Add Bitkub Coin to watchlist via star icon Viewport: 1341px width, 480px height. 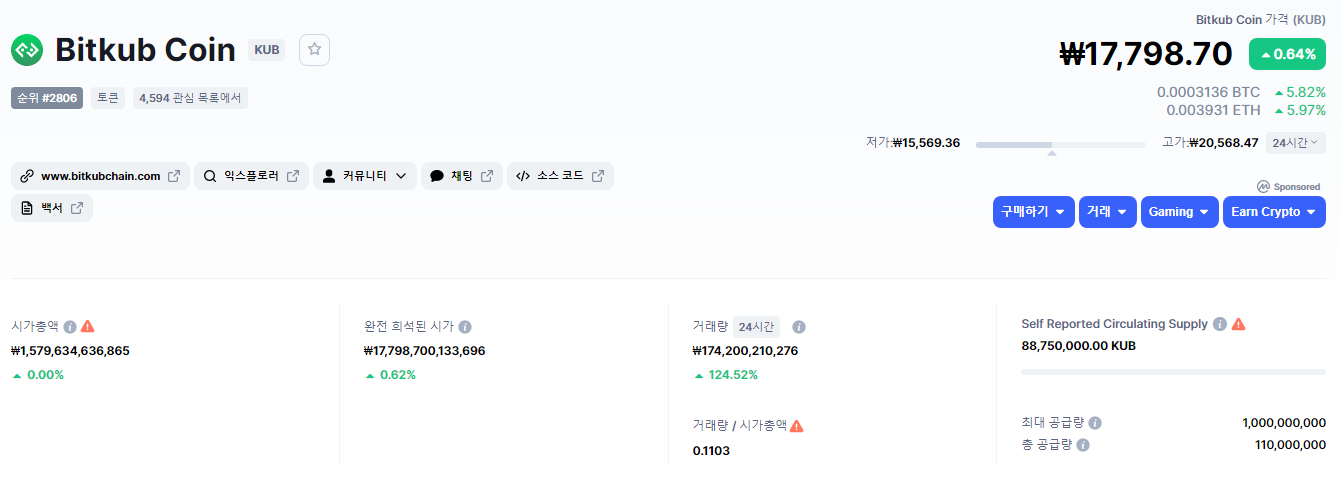pos(314,50)
